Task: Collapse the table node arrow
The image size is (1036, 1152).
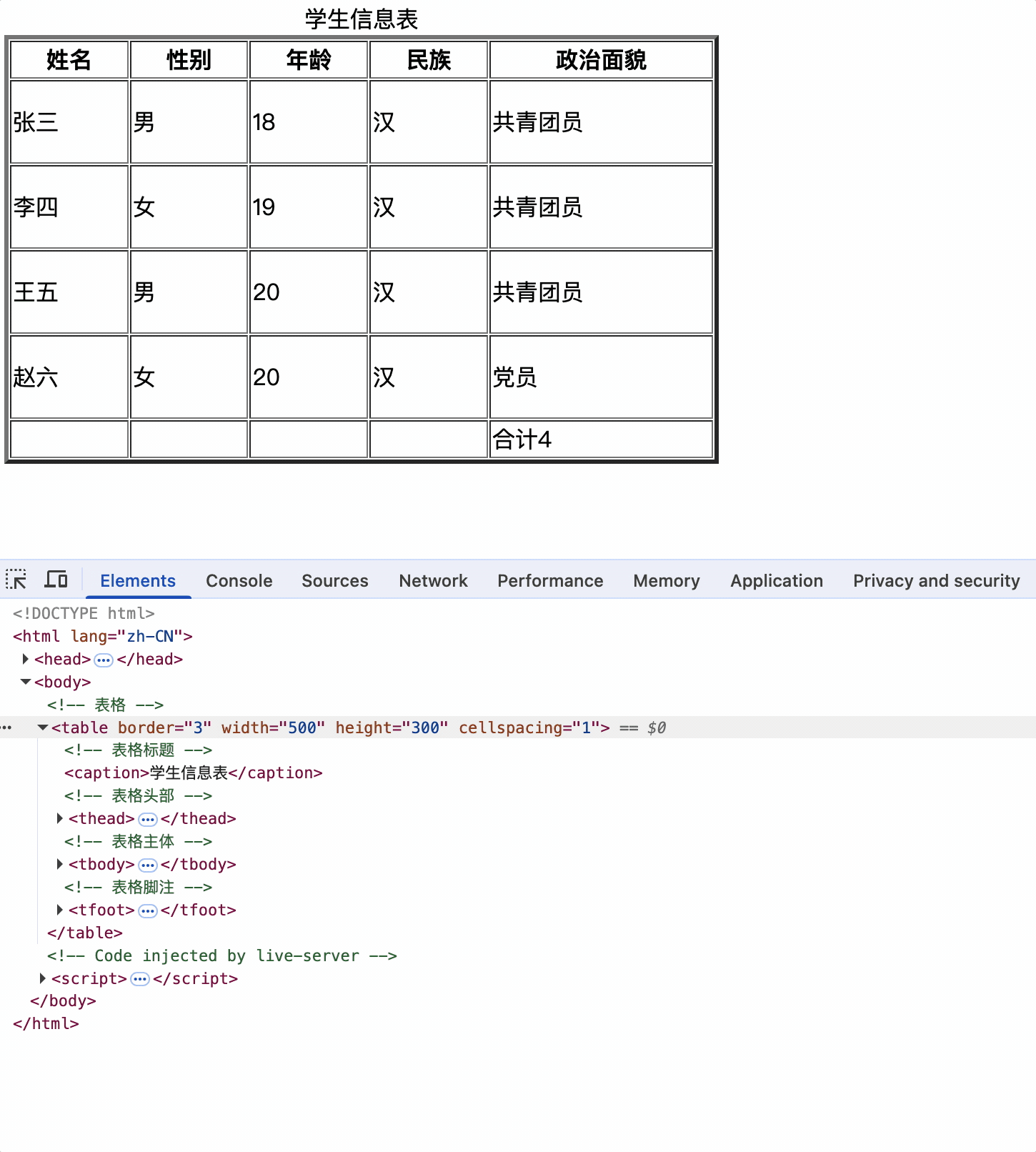Action: tap(43, 728)
